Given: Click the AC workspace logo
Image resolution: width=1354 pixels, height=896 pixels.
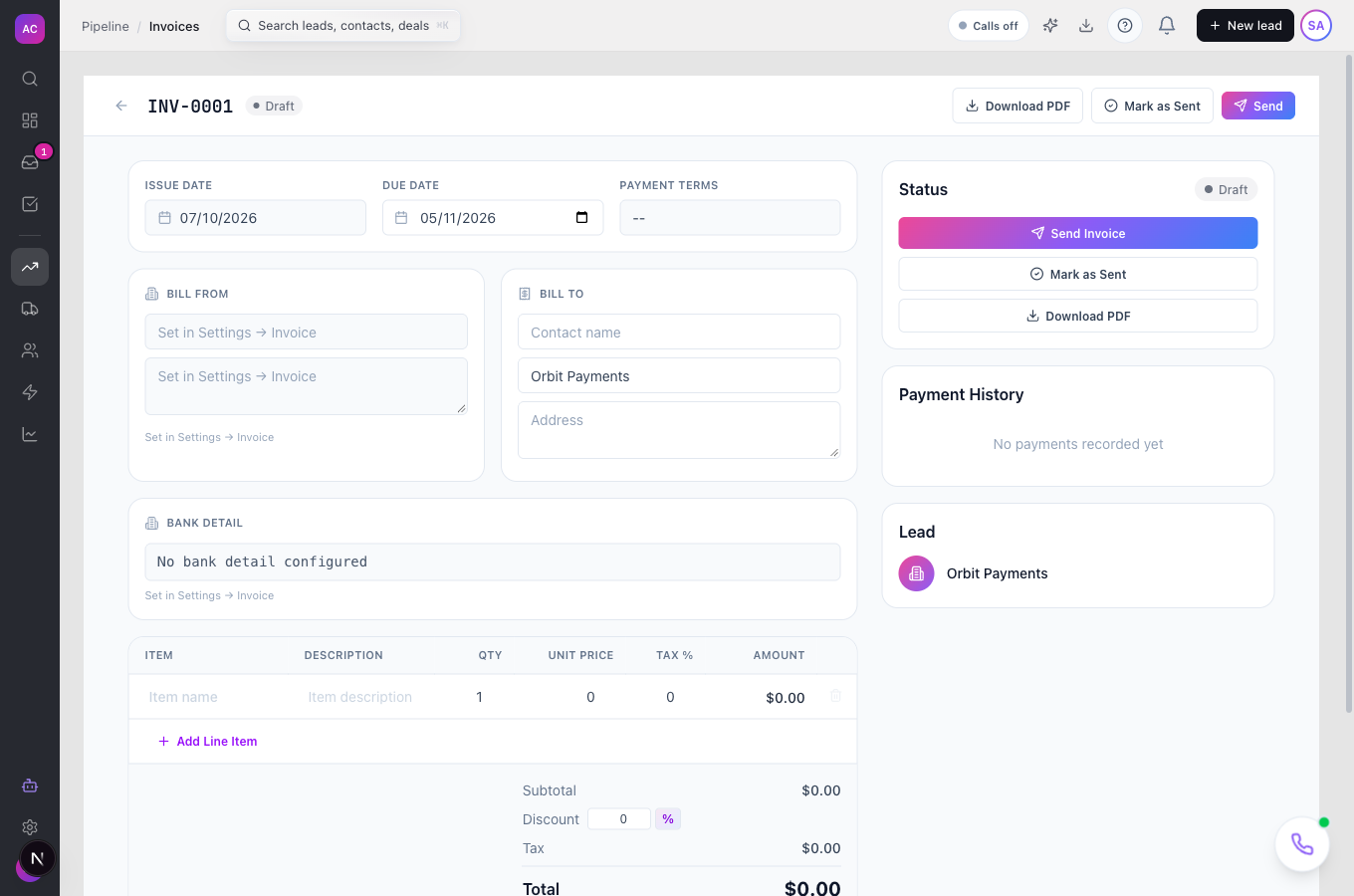Looking at the screenshot, I should [x=30, y=29].
